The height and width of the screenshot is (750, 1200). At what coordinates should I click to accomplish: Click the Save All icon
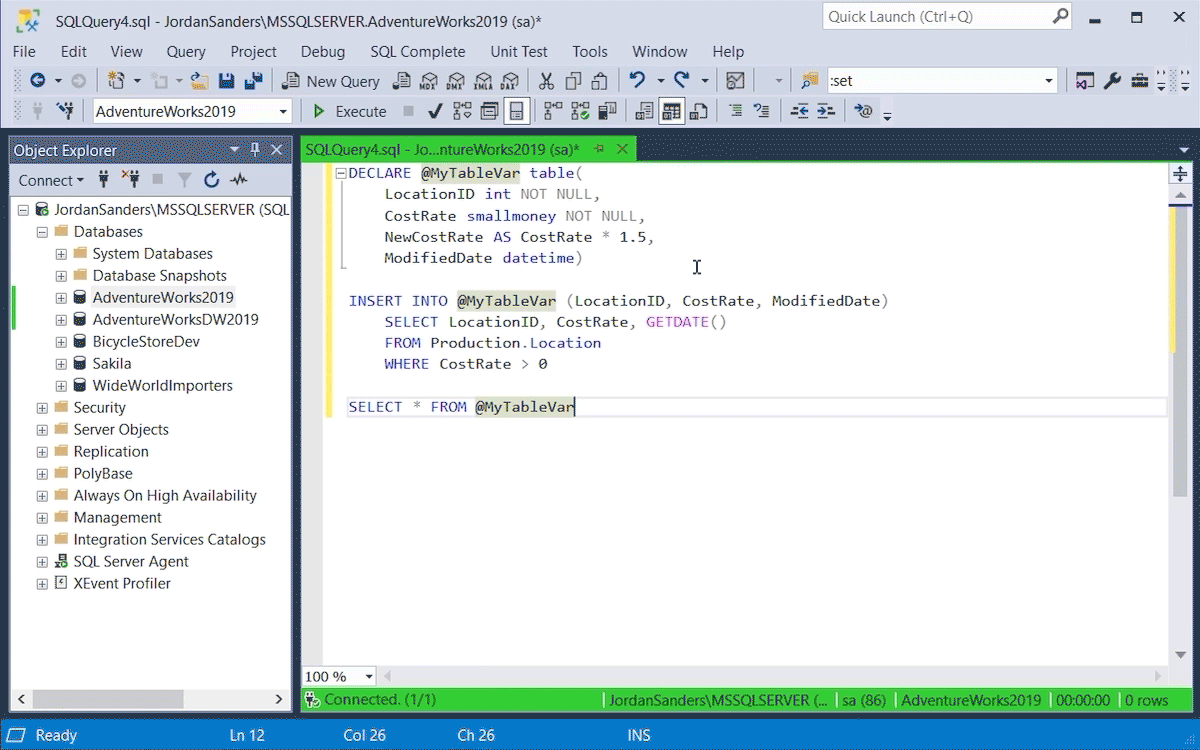tap(253, 81)
